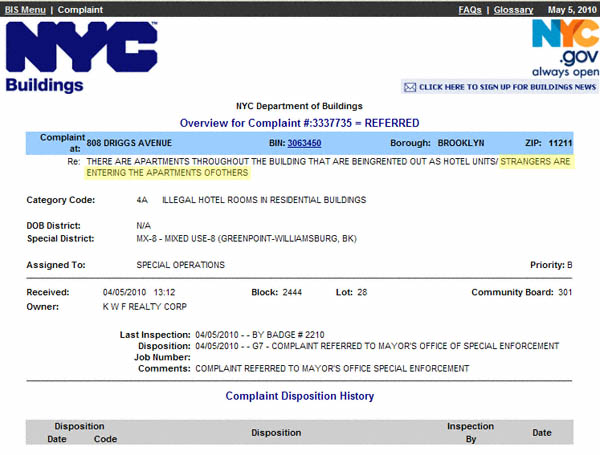The height and width of the screenshot is (455, 600).
Task: Click the NYC Buildings logo
Action: pyautogui.click(x=81, y=57)
